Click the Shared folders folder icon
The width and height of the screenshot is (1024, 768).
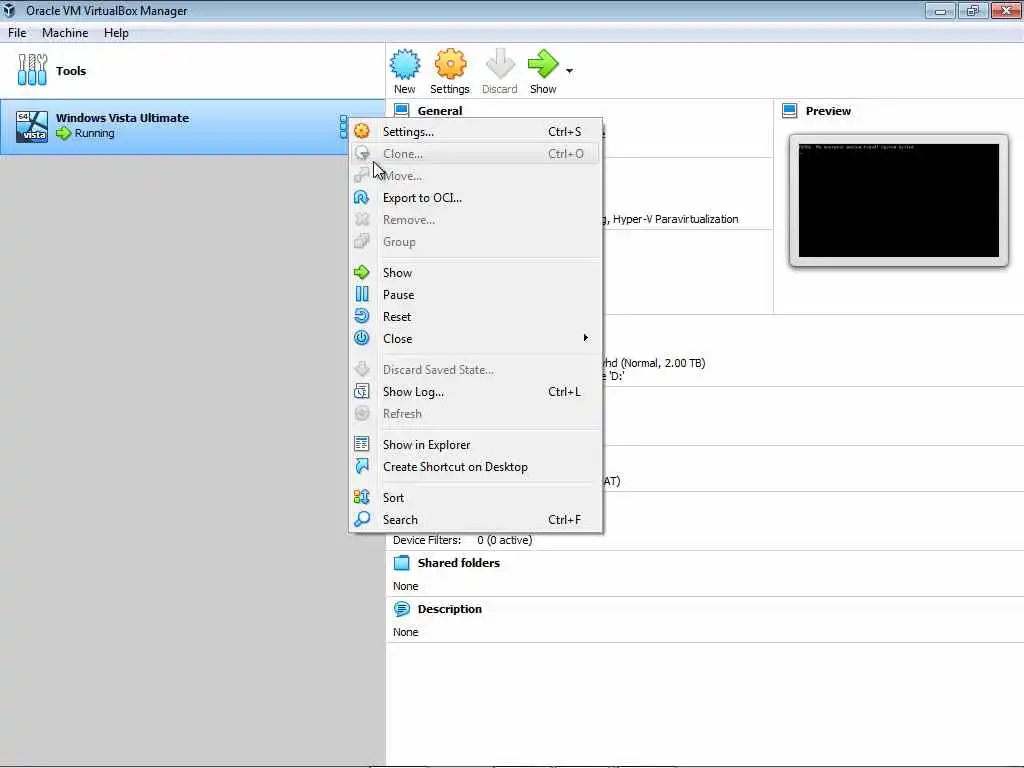coord(402,563)
